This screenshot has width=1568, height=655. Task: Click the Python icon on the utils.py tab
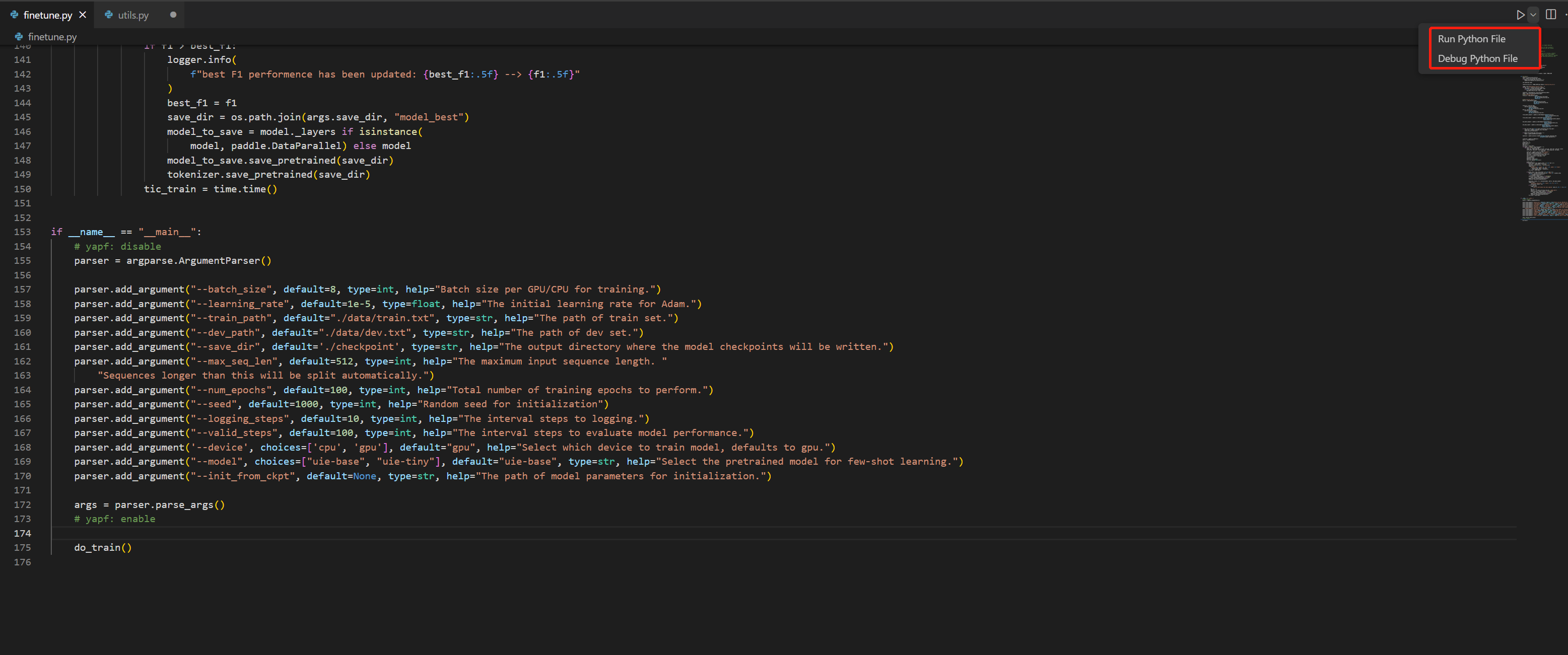click(110, 15)
